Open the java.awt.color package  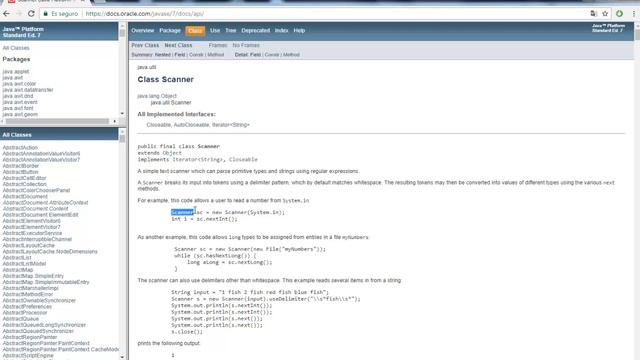(x=19, y=84)
